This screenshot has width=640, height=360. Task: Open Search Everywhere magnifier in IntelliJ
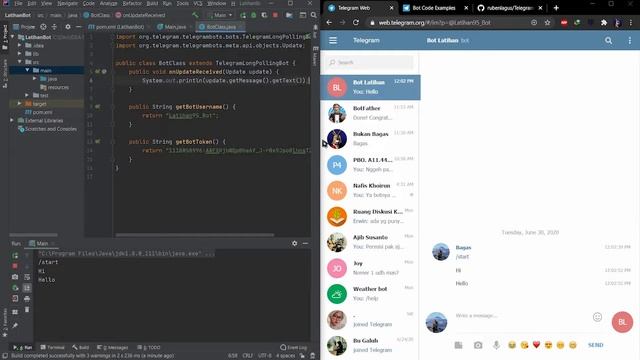pos(313,15)
